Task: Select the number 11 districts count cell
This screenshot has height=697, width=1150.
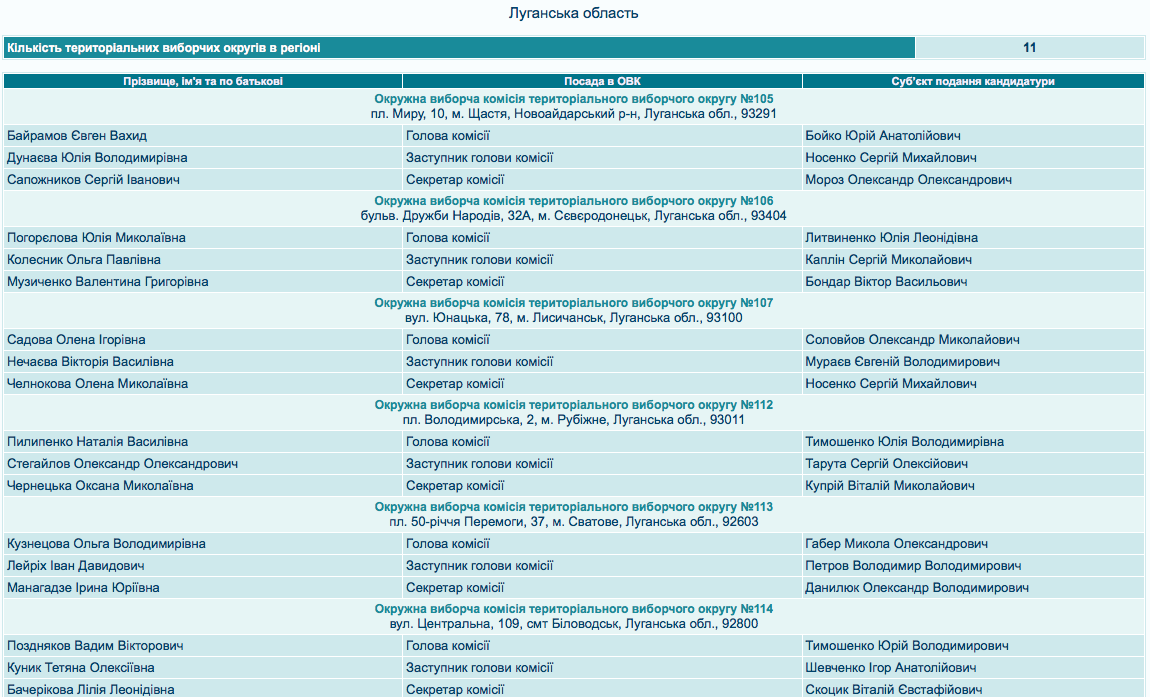Action: pos(1029,47)
